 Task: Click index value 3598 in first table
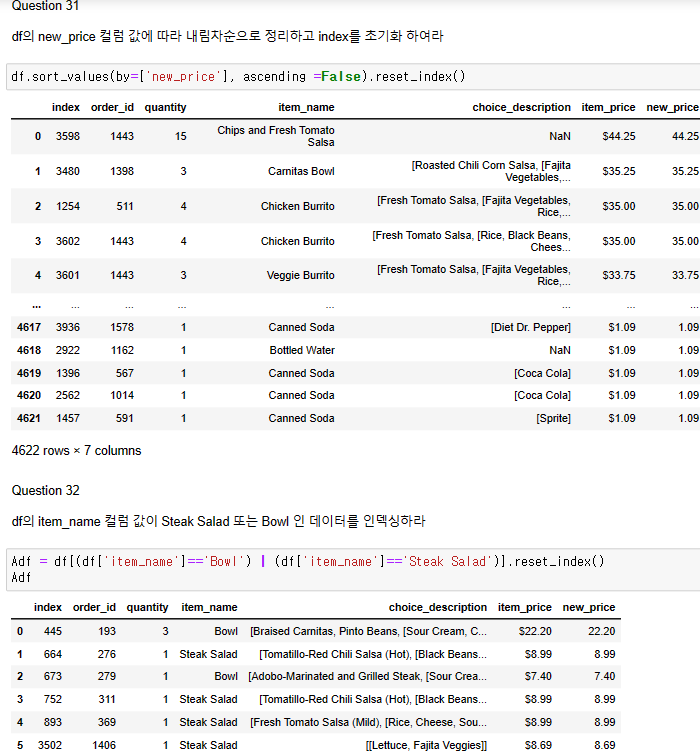coord(67,136)
